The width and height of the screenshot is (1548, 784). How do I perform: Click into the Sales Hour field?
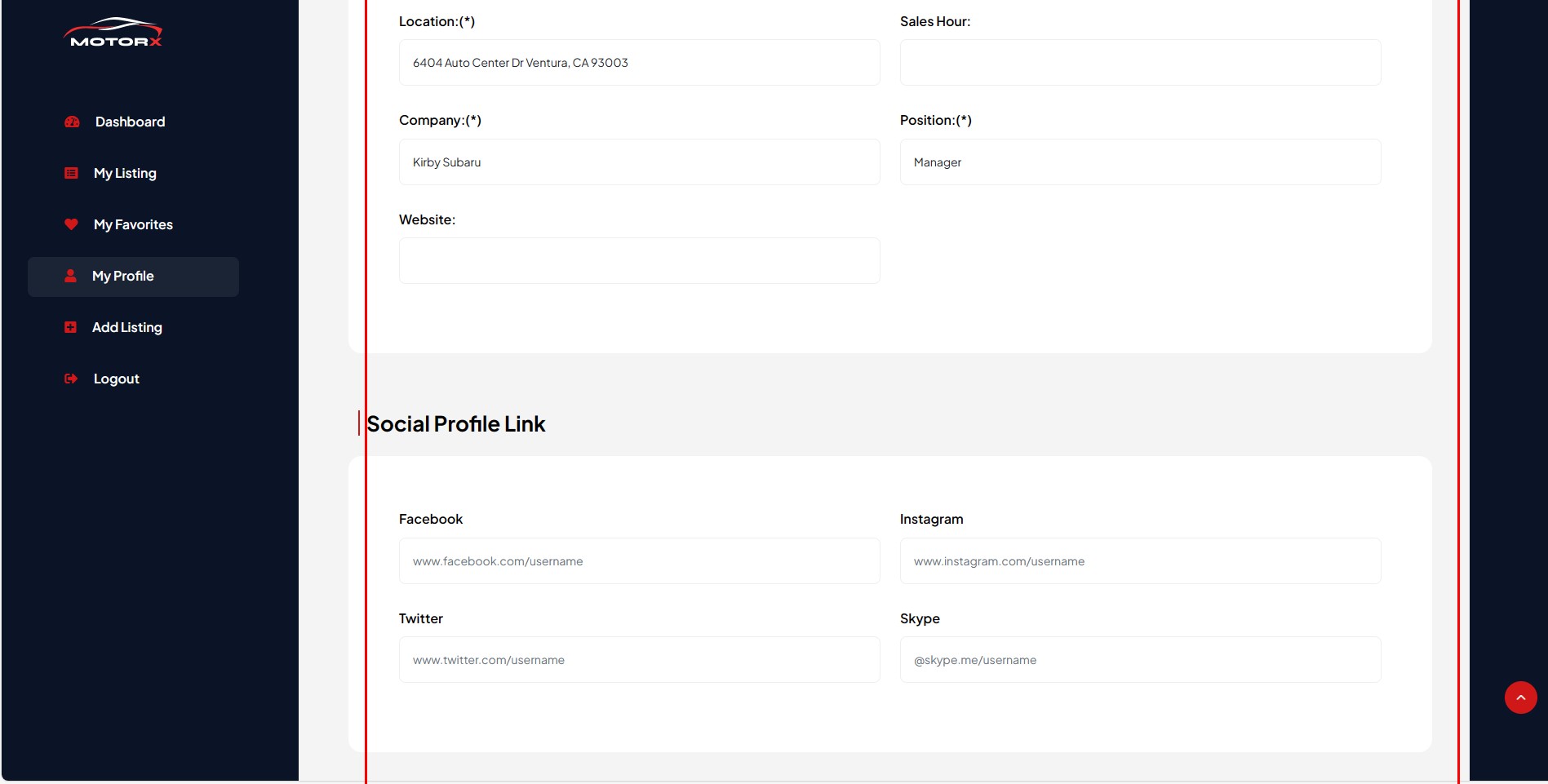click(x=1140, y=63)
